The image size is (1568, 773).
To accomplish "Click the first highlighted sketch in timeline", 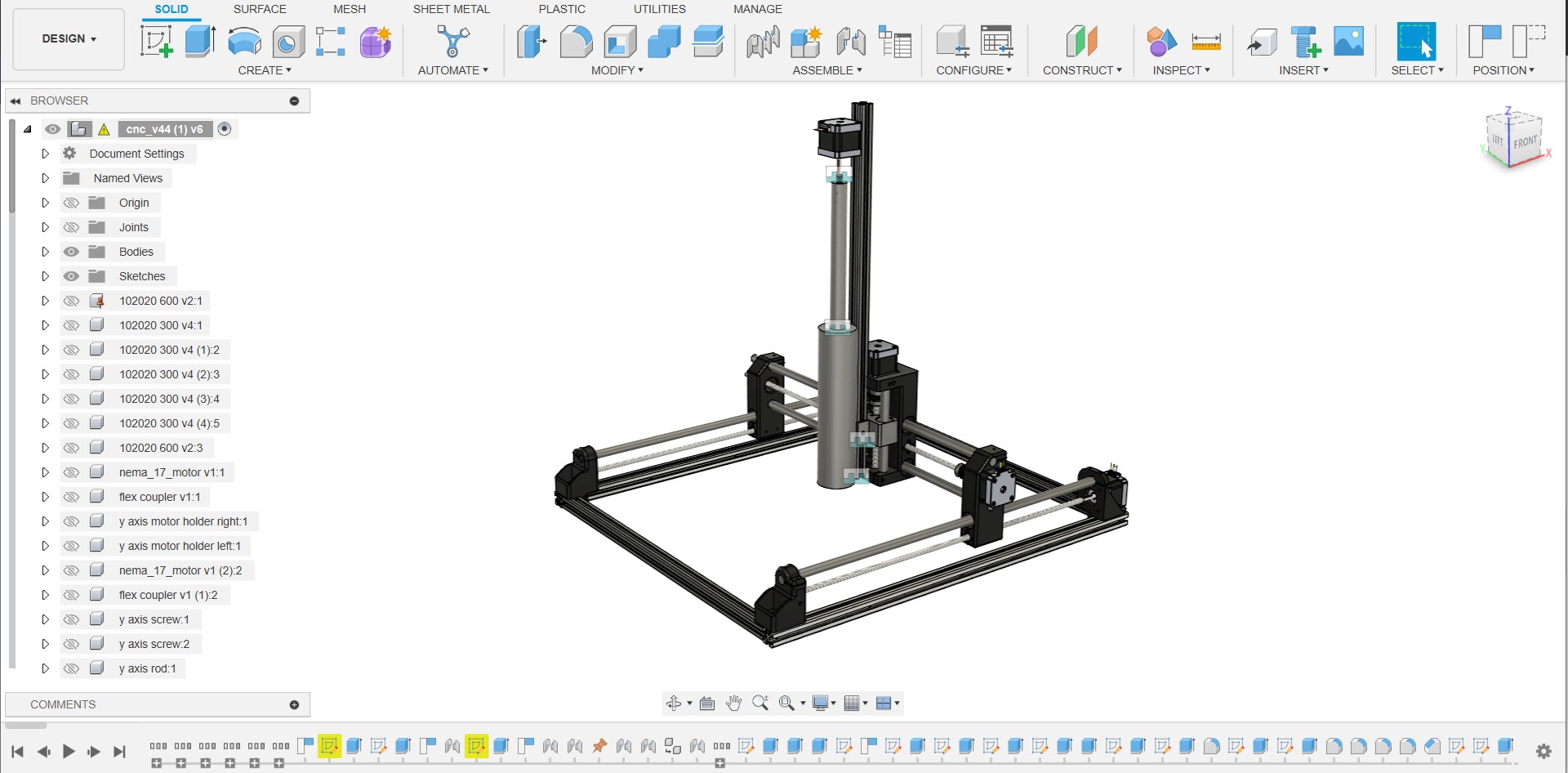I will click(329, 746).
